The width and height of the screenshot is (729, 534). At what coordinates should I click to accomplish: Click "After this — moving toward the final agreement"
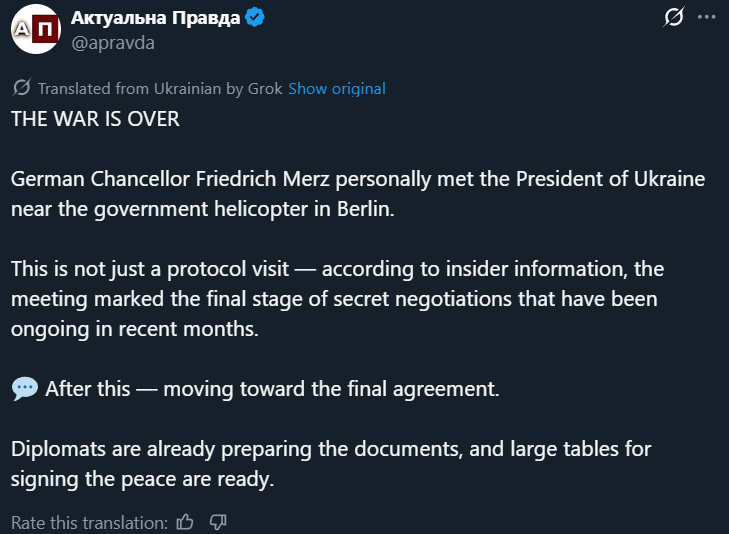[272, 389]
